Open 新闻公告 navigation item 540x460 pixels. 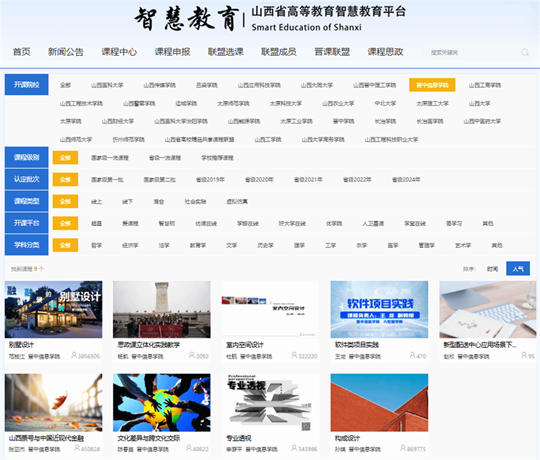coord(65,52)
